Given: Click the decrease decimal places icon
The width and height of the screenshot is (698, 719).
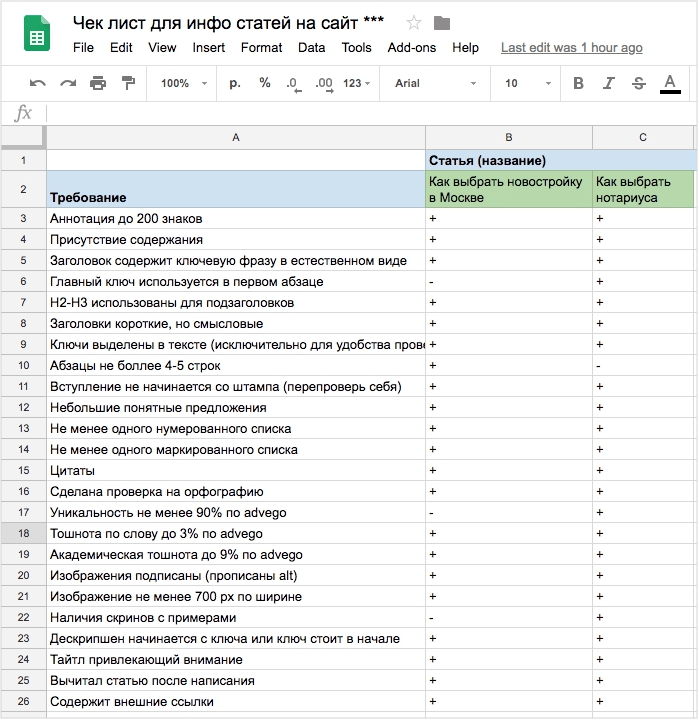Looking at the screenshot, I should 292,83.
